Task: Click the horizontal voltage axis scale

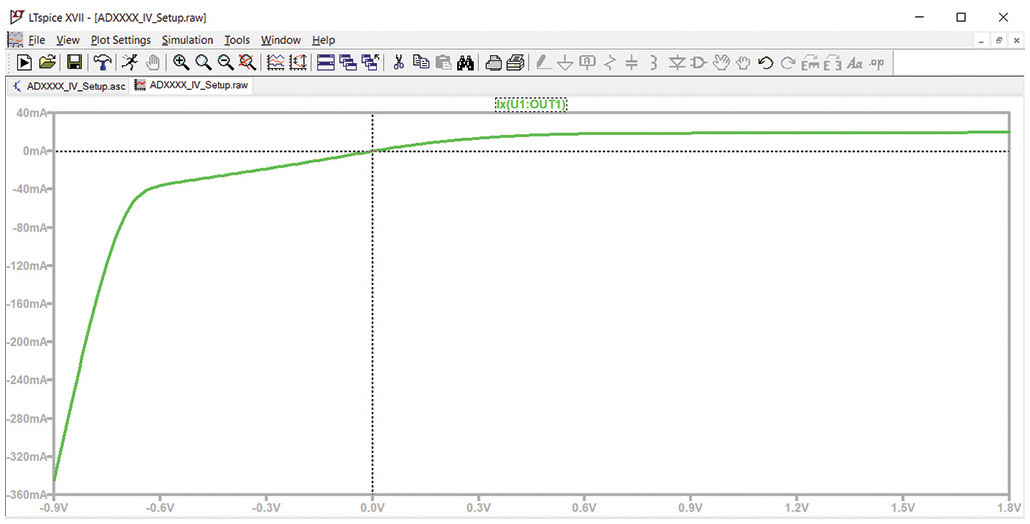Action: 530,506
